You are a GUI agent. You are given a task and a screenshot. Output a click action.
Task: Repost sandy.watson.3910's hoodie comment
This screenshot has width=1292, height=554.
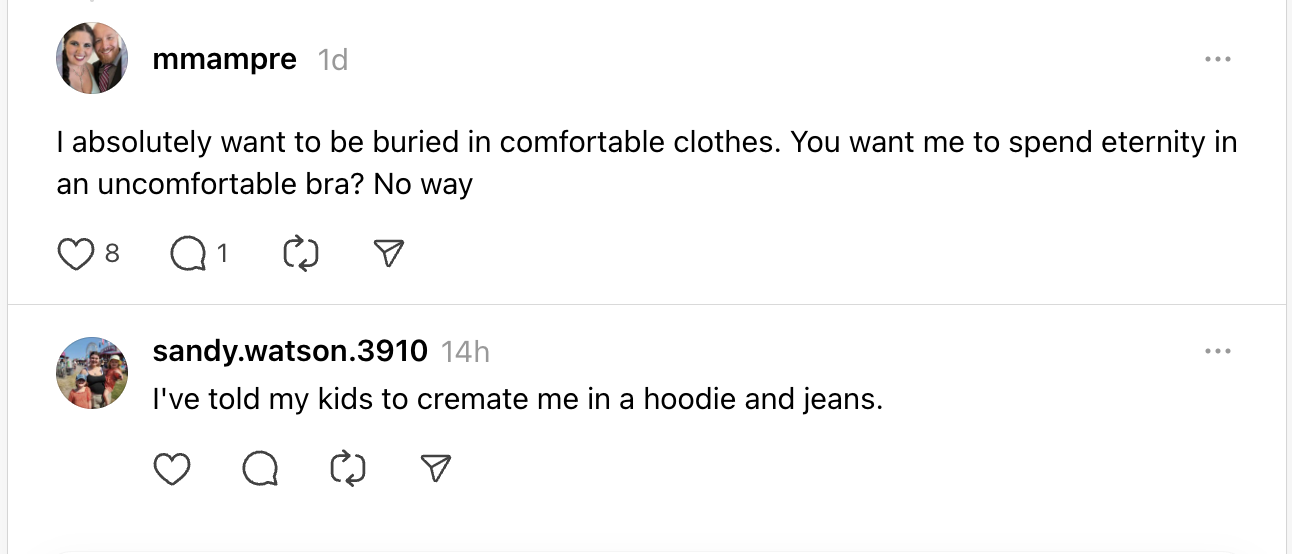(x=348, y=468)
